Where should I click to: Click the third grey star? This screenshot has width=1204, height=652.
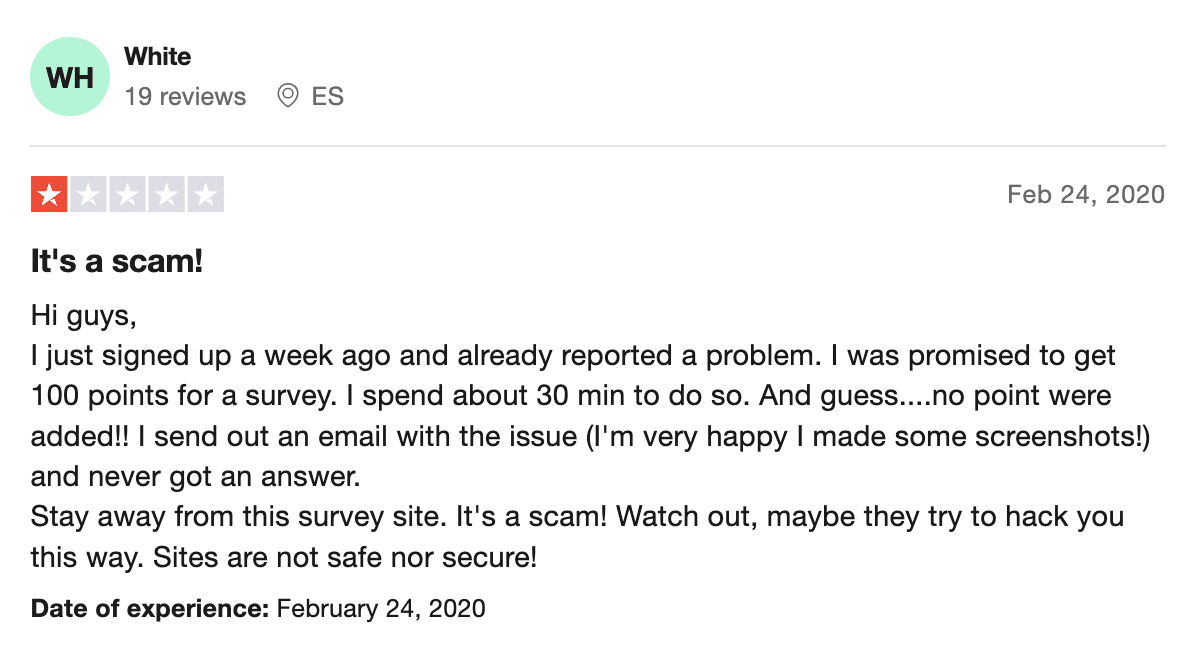pos(127,194)
